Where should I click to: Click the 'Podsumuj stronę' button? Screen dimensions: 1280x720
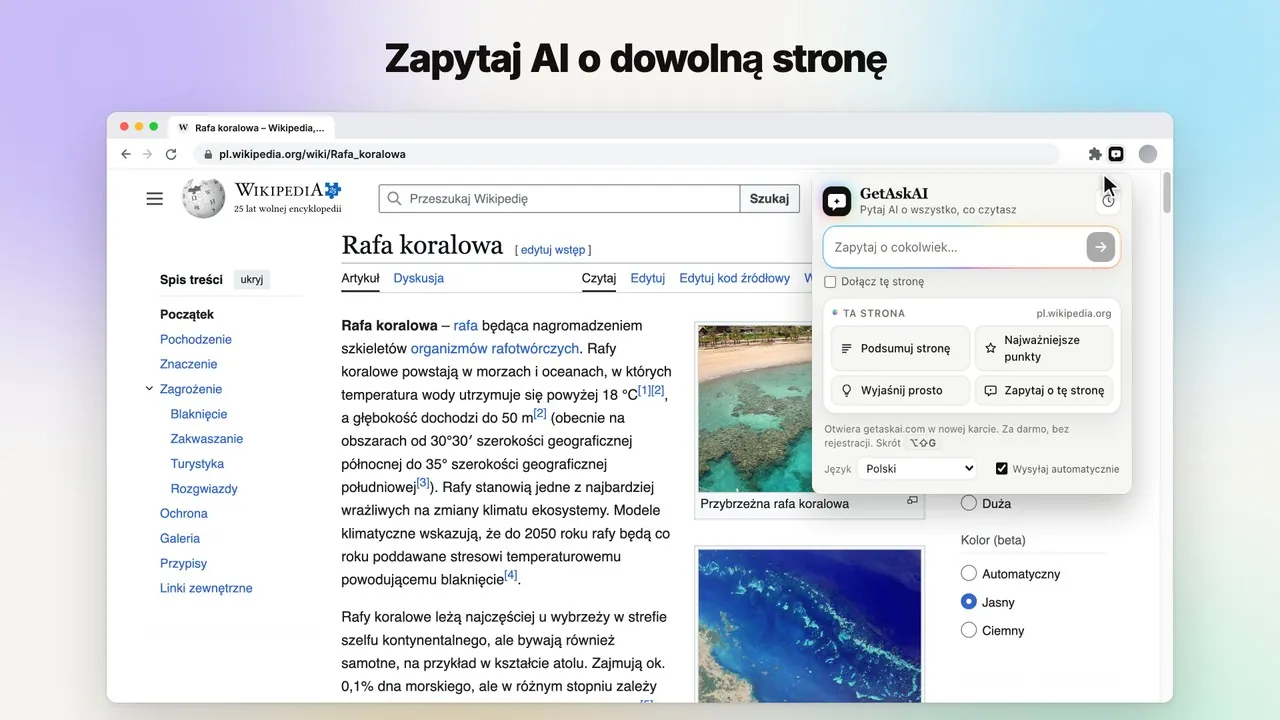(x=900, y=348)
